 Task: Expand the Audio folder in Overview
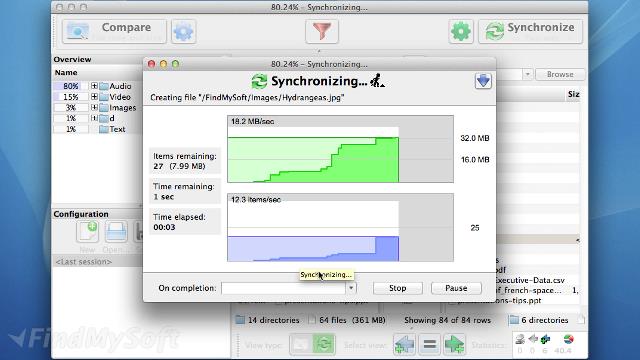[94, 86]
